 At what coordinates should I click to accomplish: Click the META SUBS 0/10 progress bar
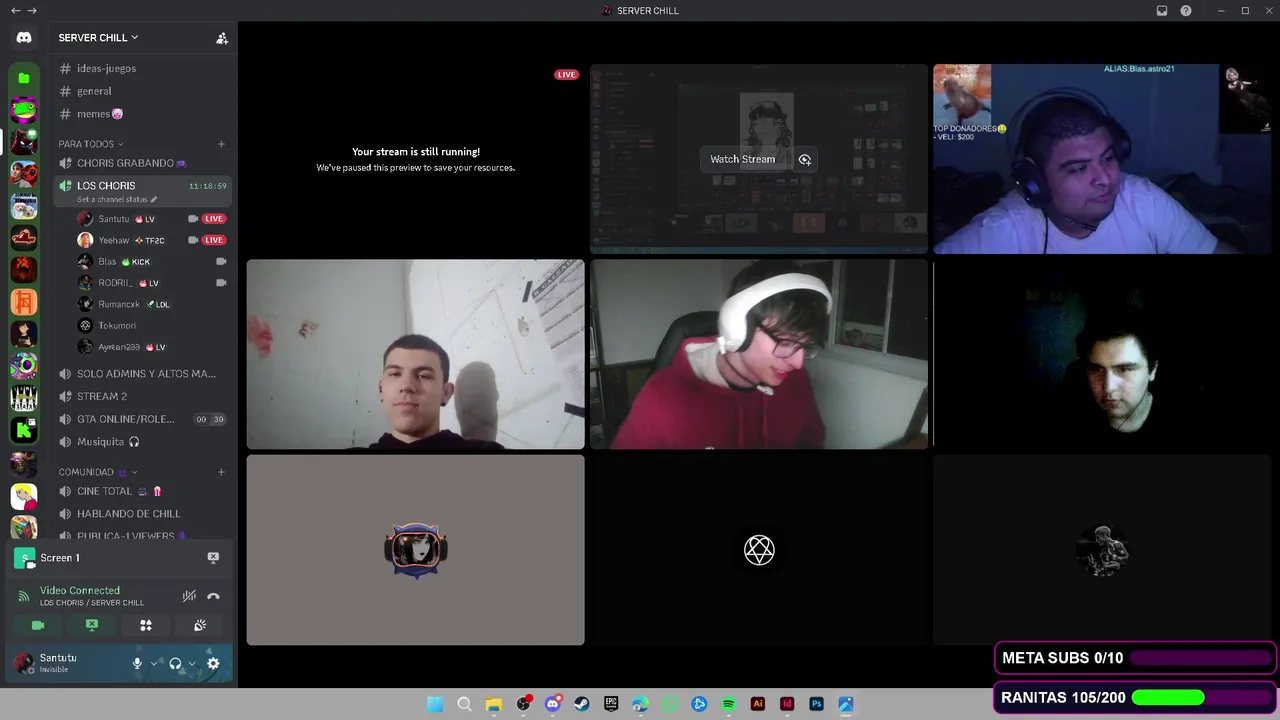click(1203, 658)
